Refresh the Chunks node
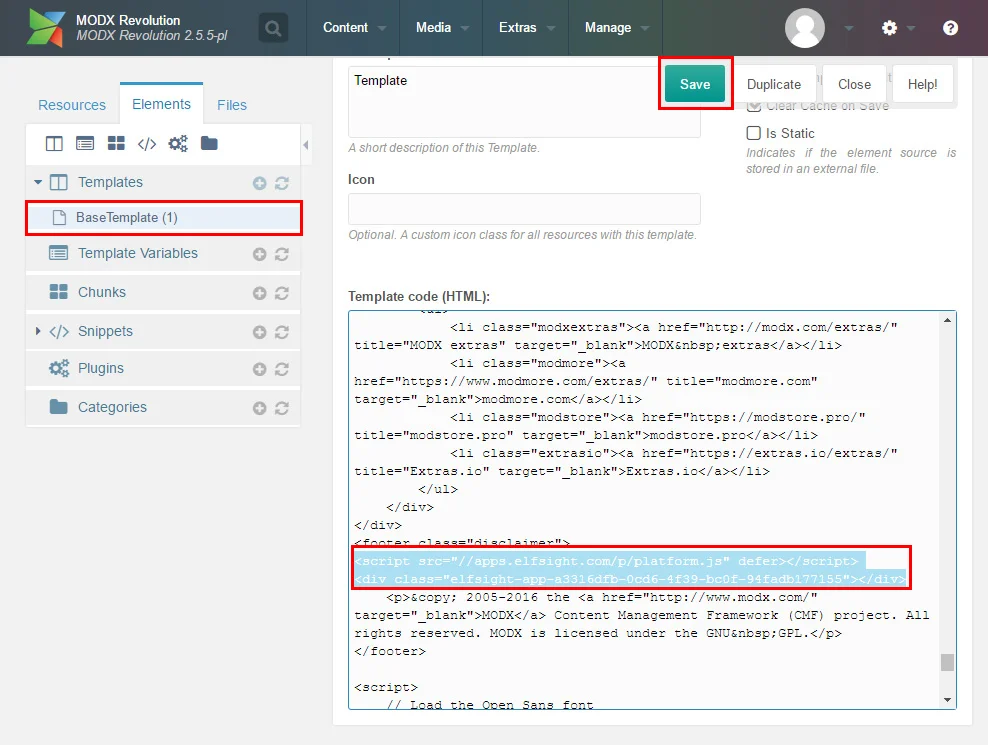This screenshot has height=745, width=988. tap(282, 293)
